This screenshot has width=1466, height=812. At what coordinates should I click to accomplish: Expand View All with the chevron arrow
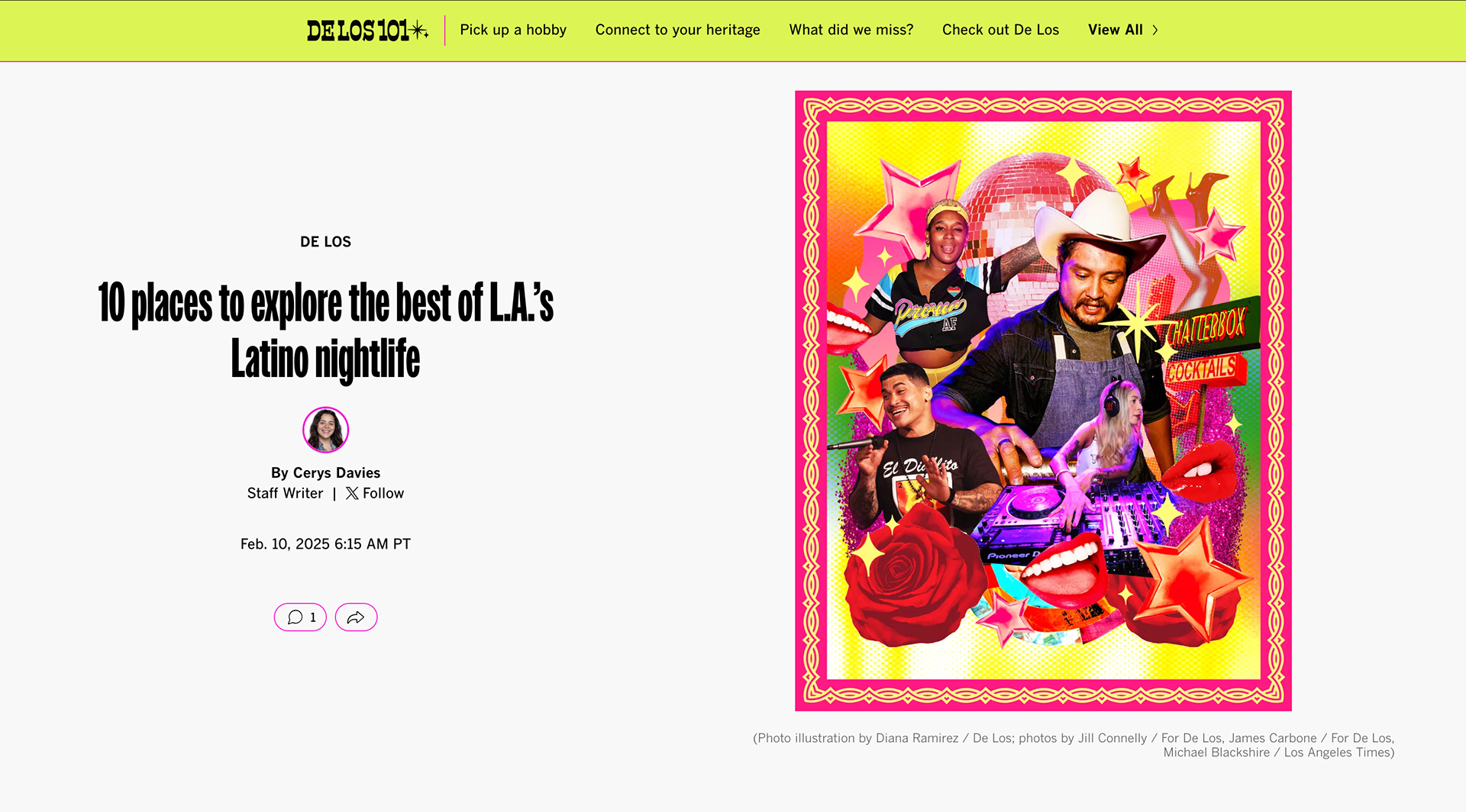[1155, 31]
